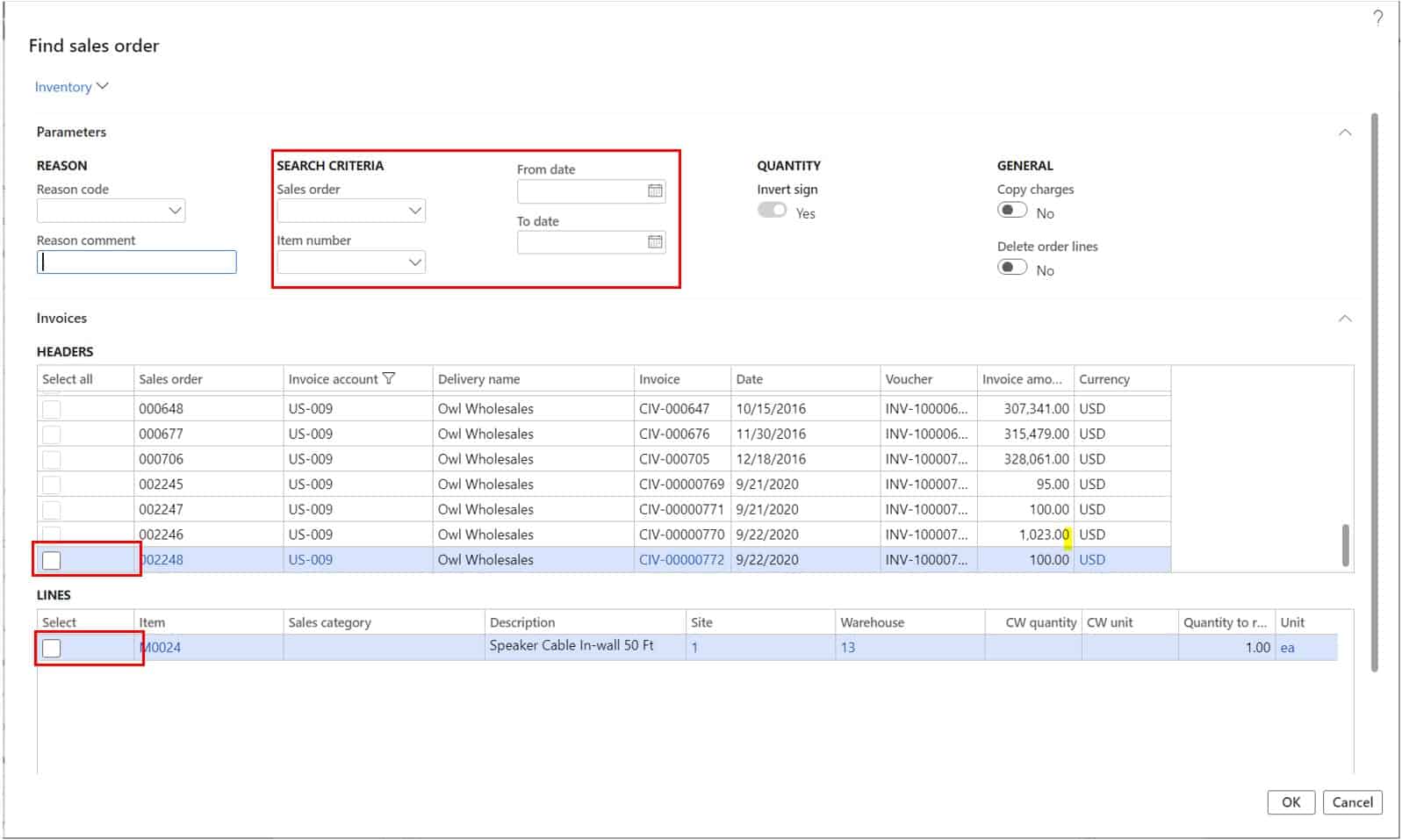Open the Sales order dropdown
The image size is (1402, 840).
point(415,211)
